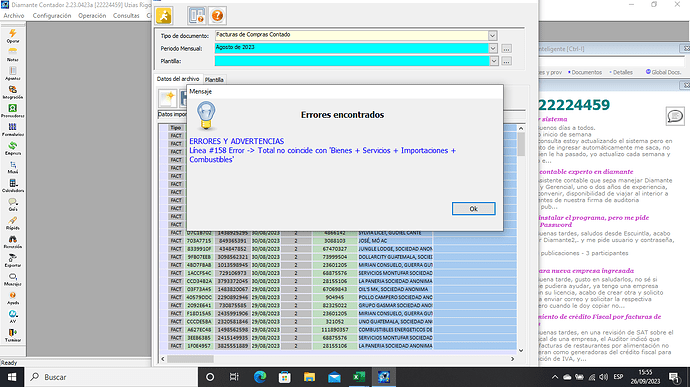
Task: Open the Calculadora sidebar icon
Action: pos(13,185)
